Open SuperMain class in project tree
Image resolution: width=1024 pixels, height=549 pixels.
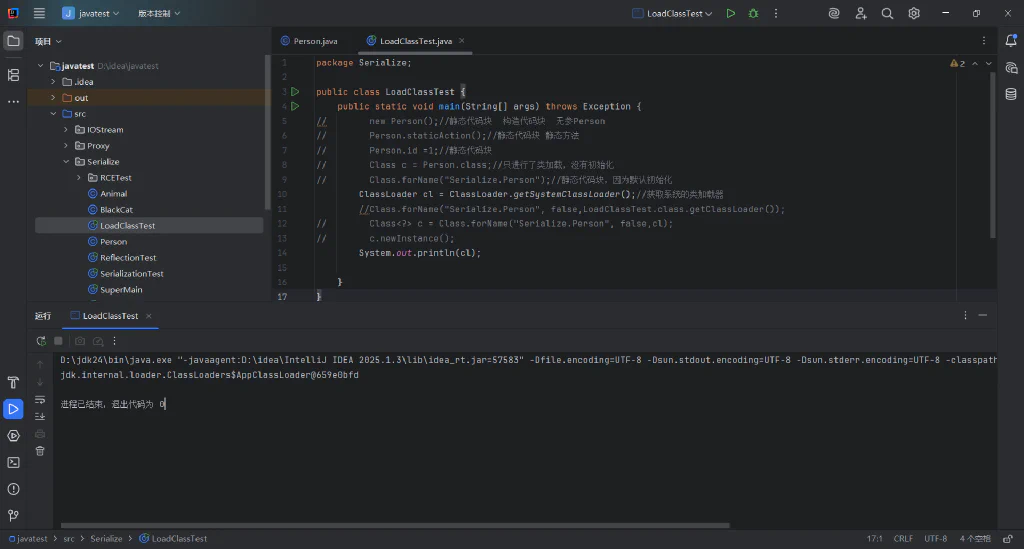point(121,290)
